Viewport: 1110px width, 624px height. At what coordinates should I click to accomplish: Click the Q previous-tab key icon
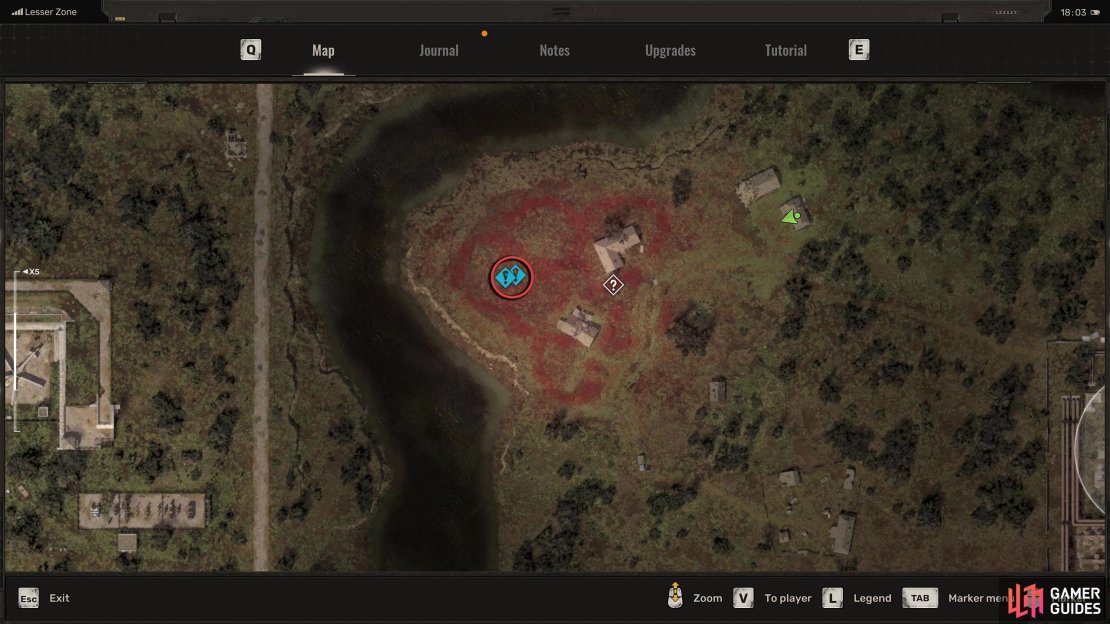[x=251, y=50]
